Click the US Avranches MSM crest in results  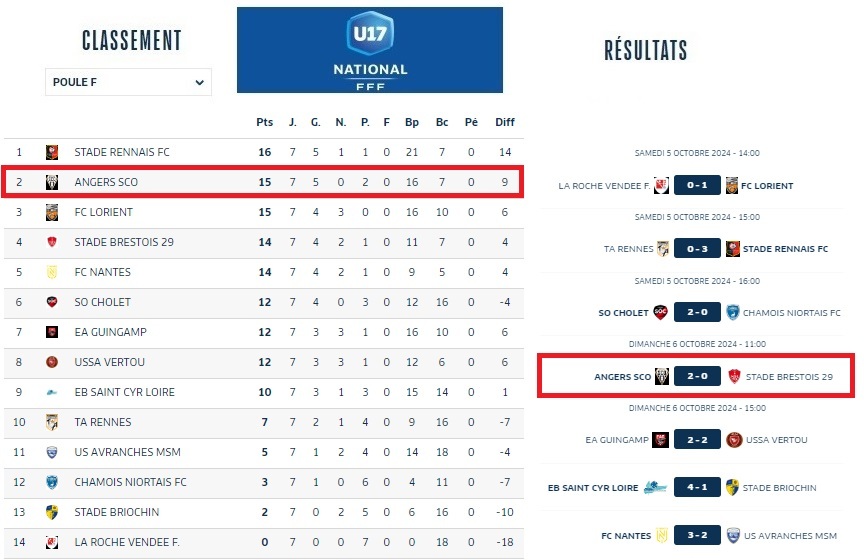[x=733, y=536]
